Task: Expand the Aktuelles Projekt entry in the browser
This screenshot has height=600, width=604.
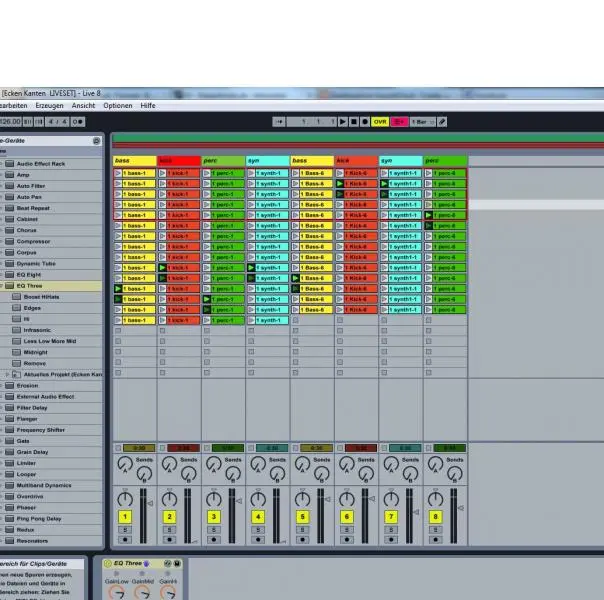Action: [9, 374]
